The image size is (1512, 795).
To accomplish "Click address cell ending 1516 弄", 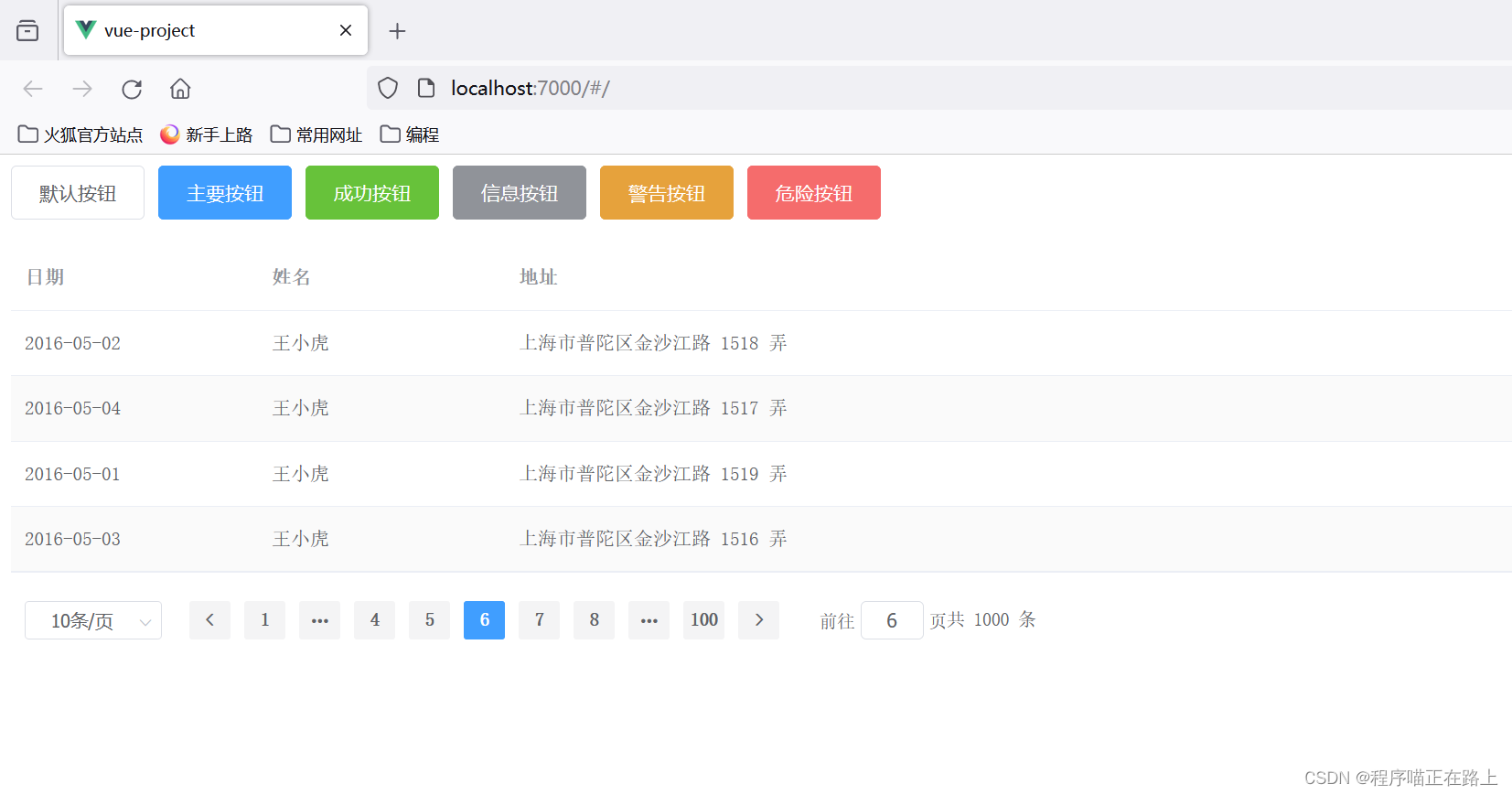I will click(x=653, y=539).
